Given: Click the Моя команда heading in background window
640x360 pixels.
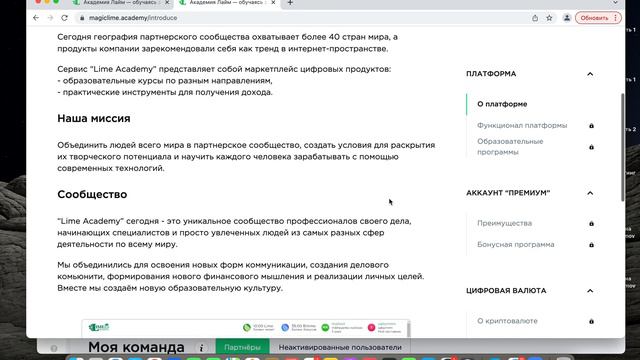Looking at the screenshot, I should [x=136, y=347].
